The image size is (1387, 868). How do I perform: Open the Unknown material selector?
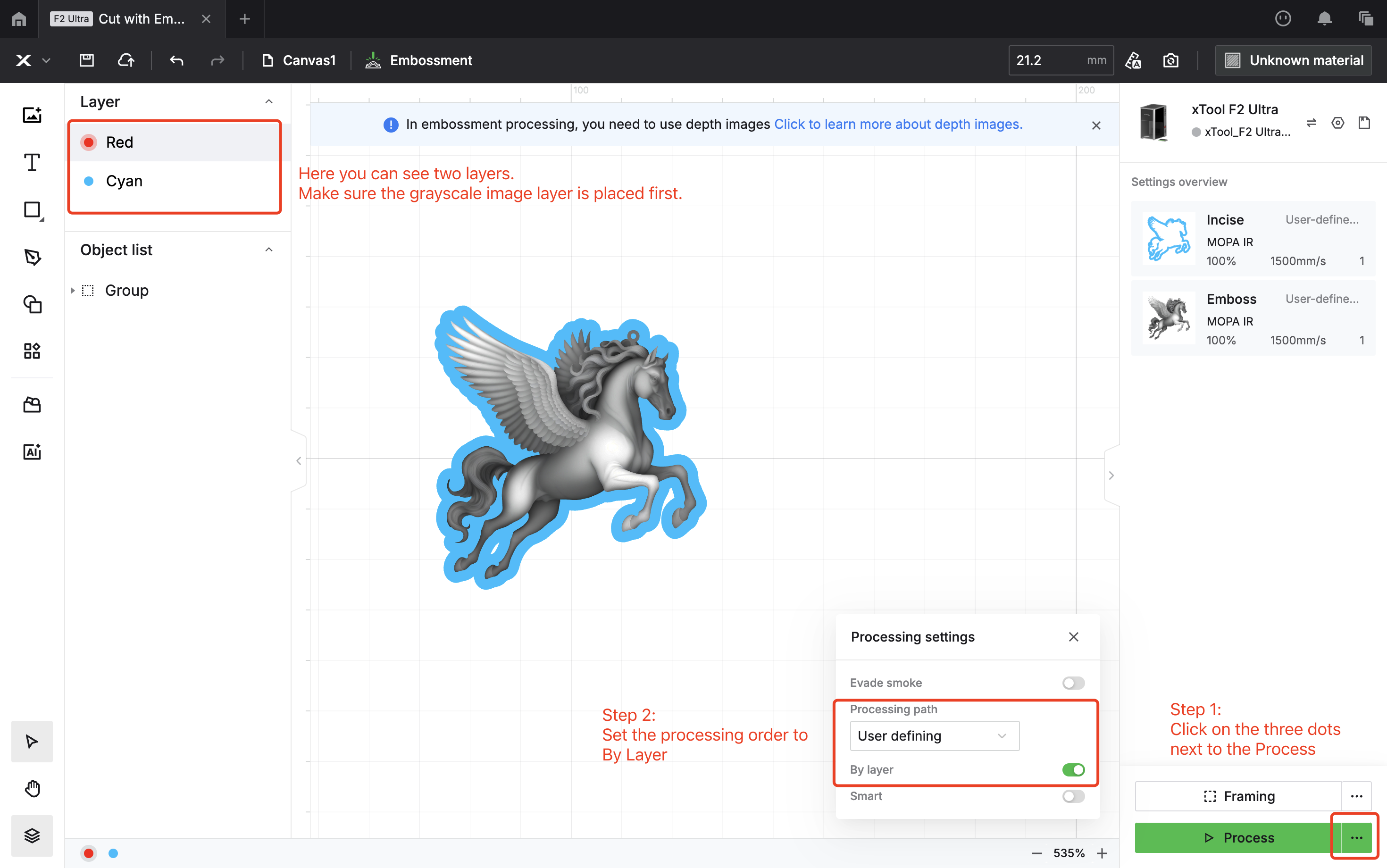click(x=1294, y=60)
